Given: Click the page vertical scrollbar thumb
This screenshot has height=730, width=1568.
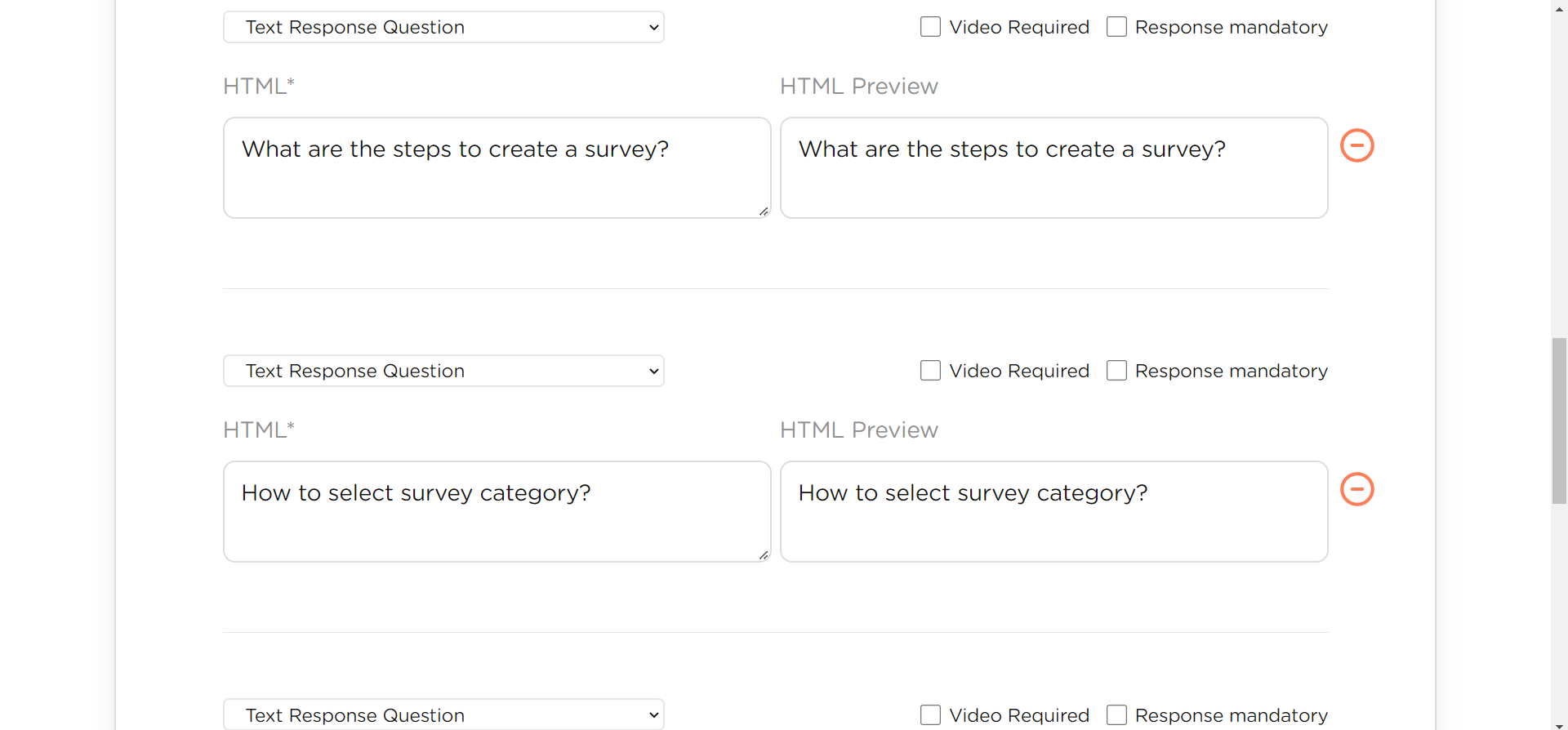Looking at the screenshot, I should pos(1560,421).
